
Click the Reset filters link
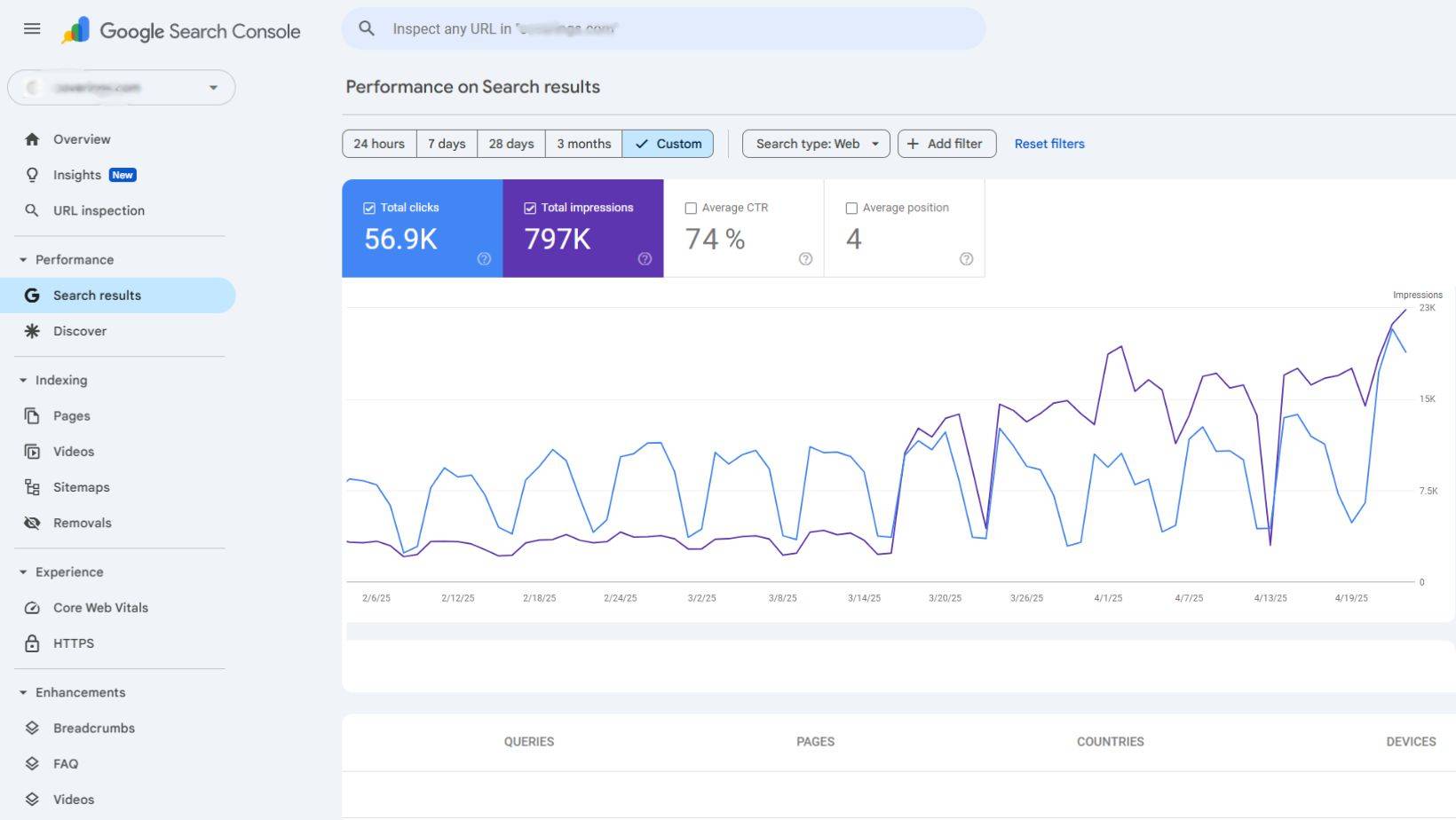click(1049, 143)
